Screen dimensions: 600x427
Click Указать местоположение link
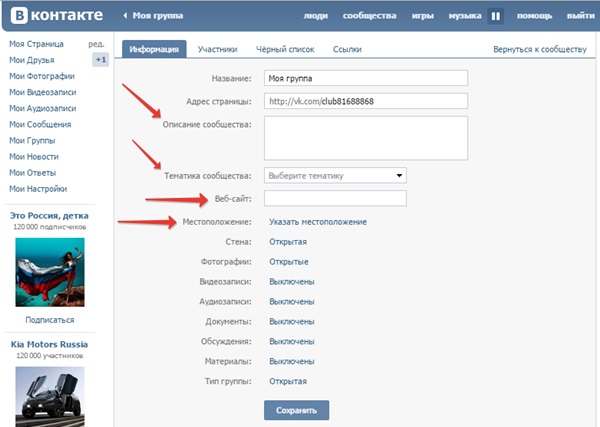pos(317,222)
